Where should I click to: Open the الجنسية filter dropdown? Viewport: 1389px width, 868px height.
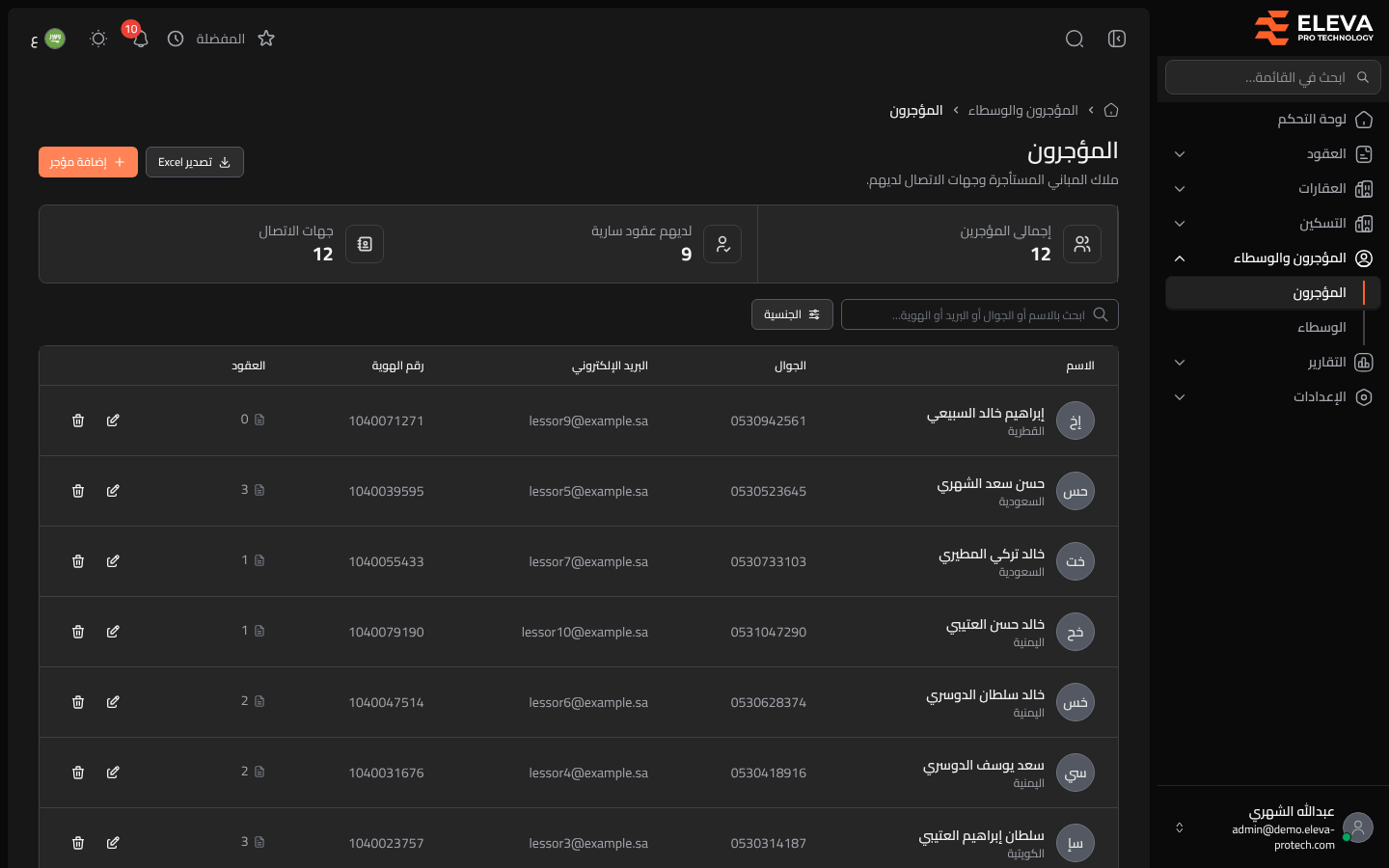pyautogui.click(x=792, y=314)
